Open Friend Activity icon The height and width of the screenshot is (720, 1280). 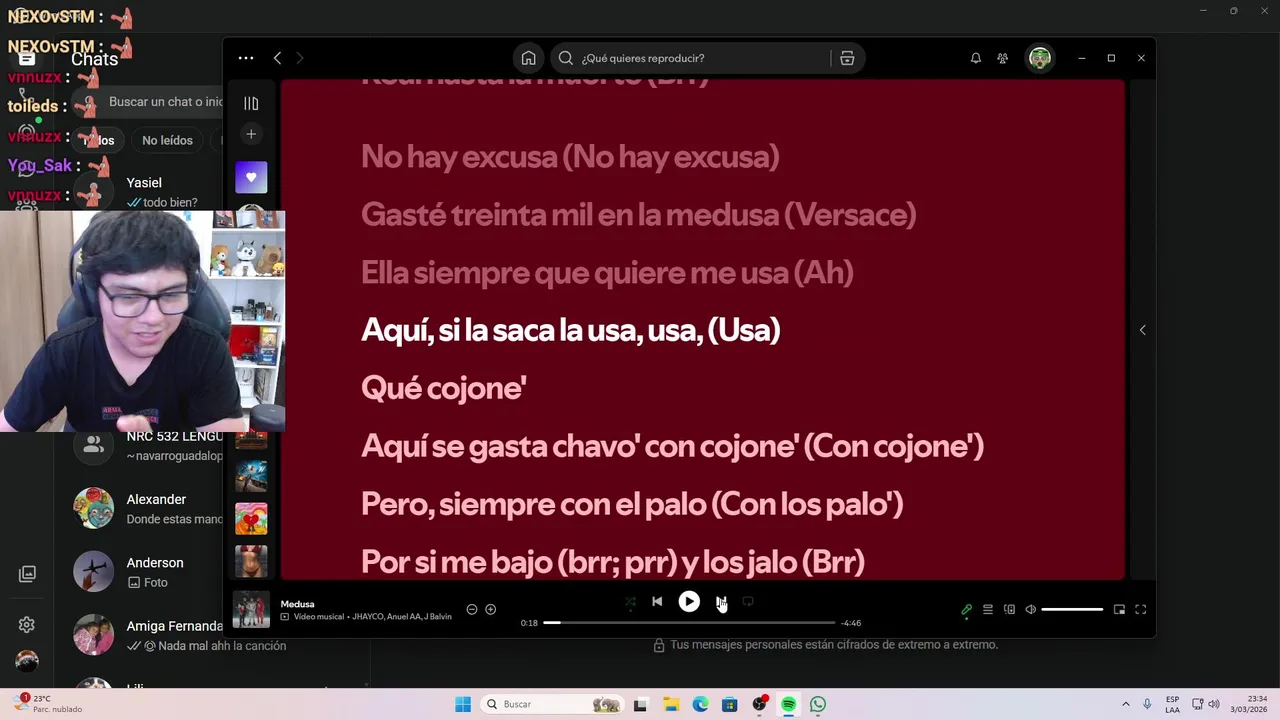1002,58
